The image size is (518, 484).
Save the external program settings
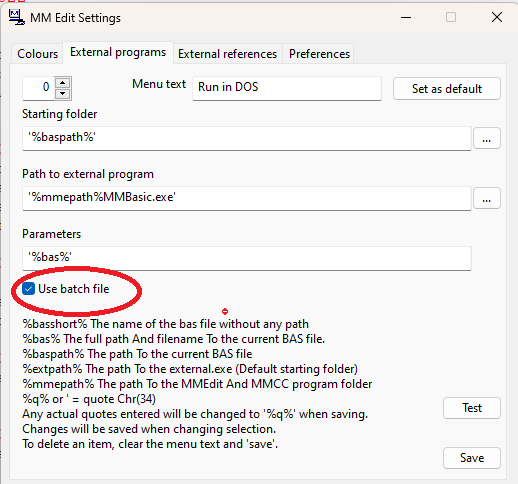[472, 458]
